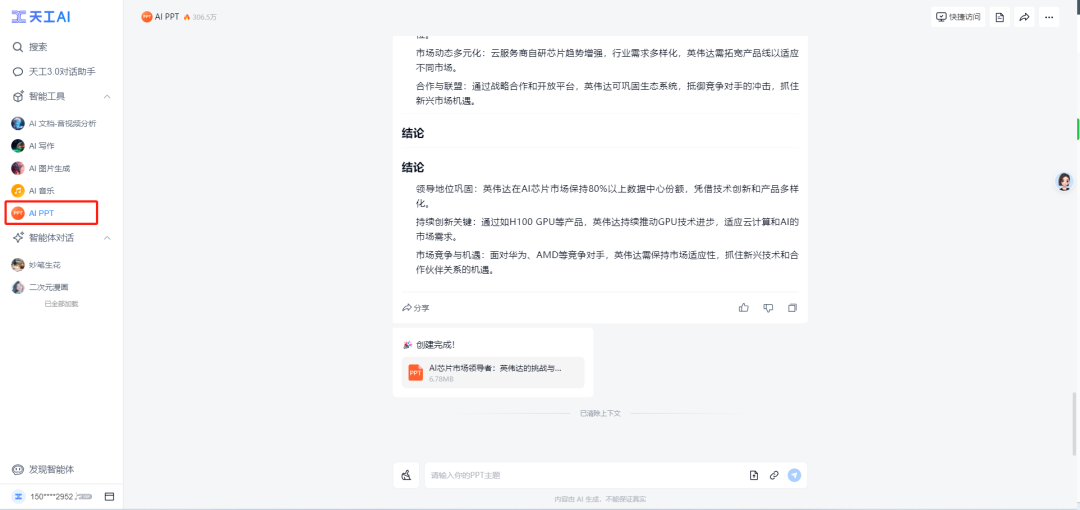Screen dimensions: 1080x510
Task: Clear context with the broom icon
Action: [406, 475]
